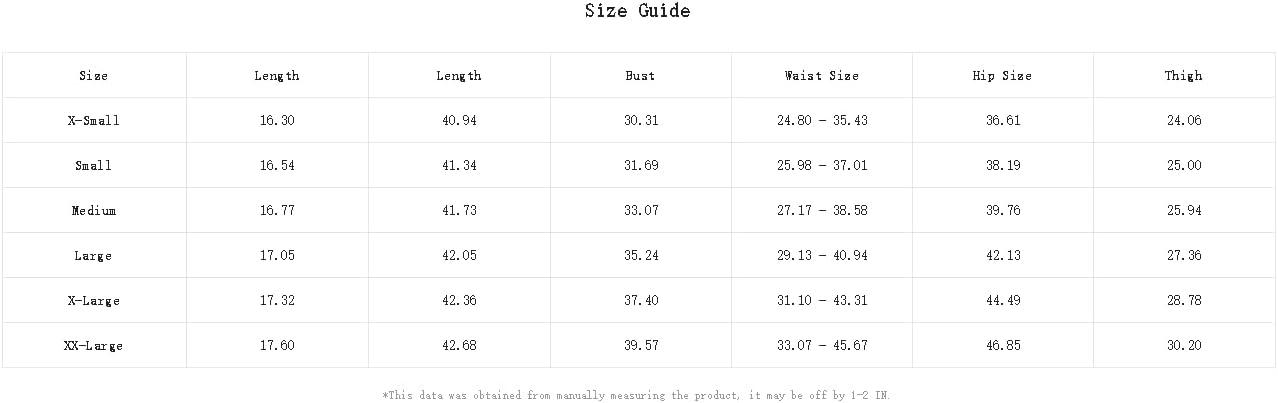The image size is (1278, 403).
Task: Select the Medium row label
Action: click(94, 211)
